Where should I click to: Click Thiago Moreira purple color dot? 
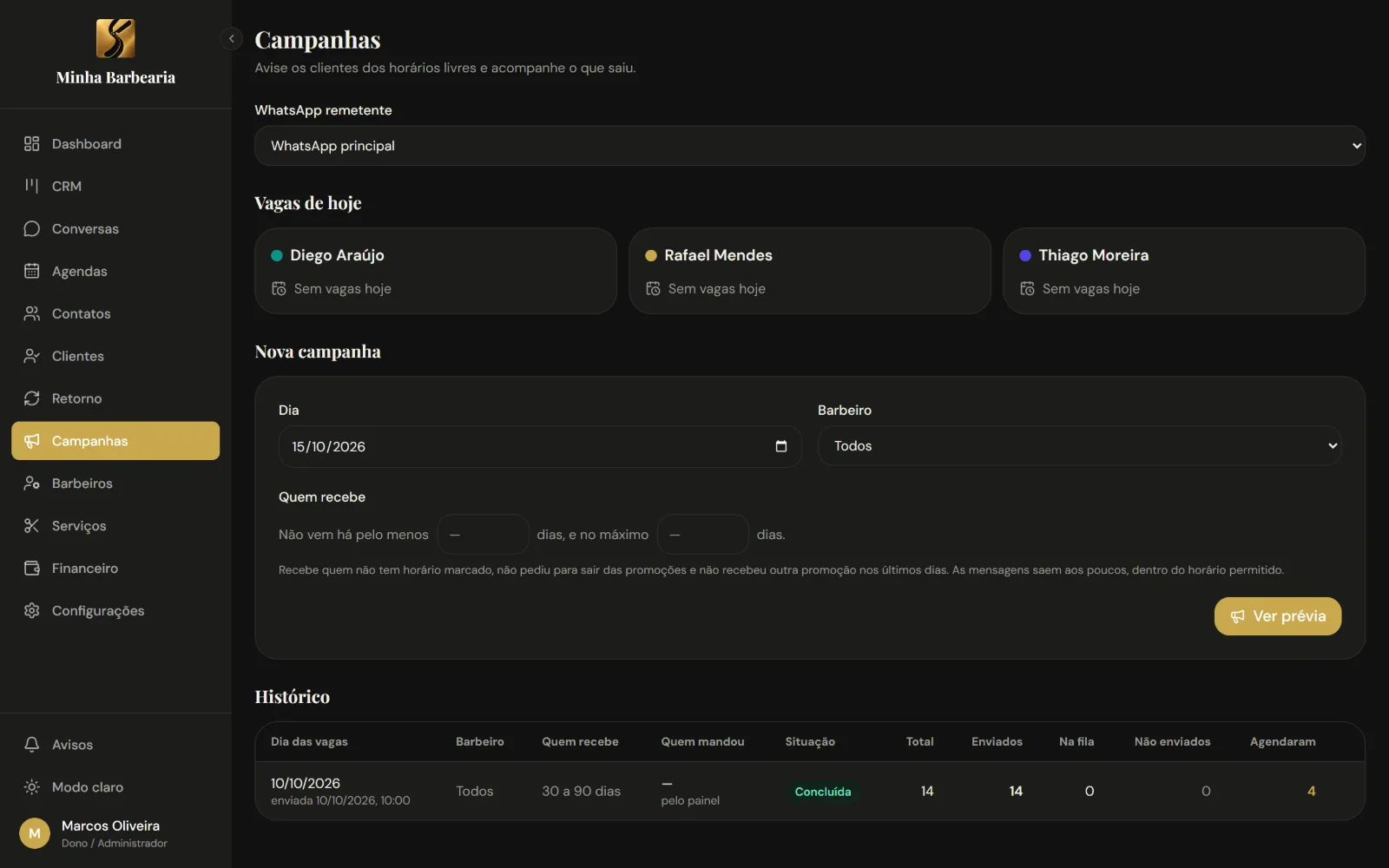pos(1025,255)
